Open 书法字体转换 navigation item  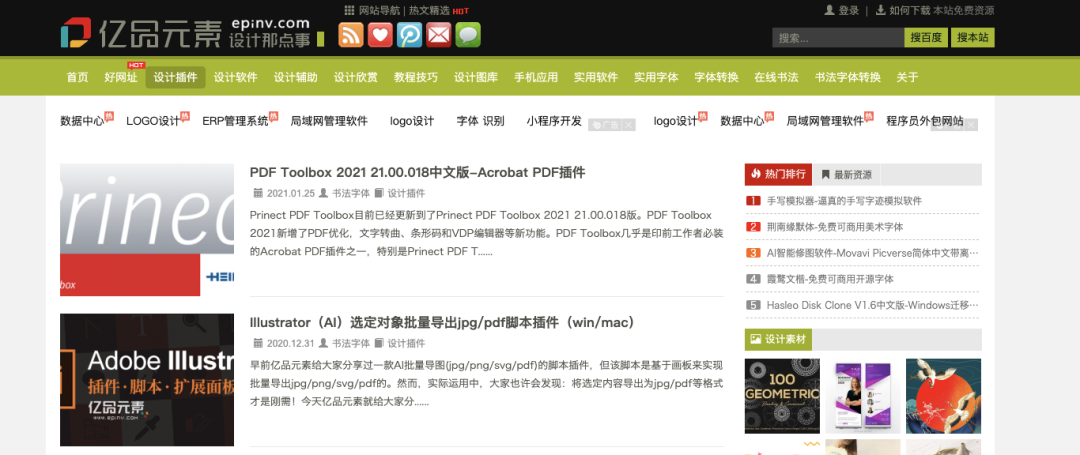[847, 77]
